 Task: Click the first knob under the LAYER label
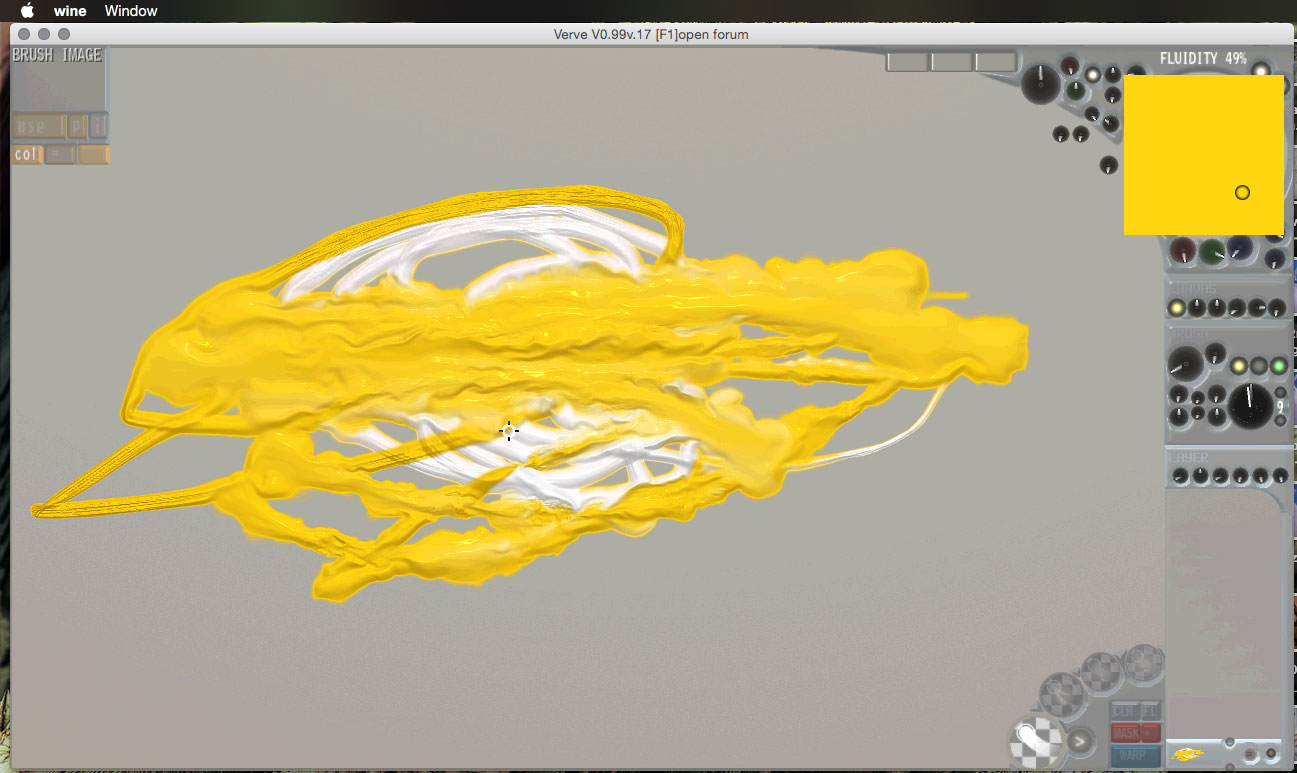pos(1180,476)
